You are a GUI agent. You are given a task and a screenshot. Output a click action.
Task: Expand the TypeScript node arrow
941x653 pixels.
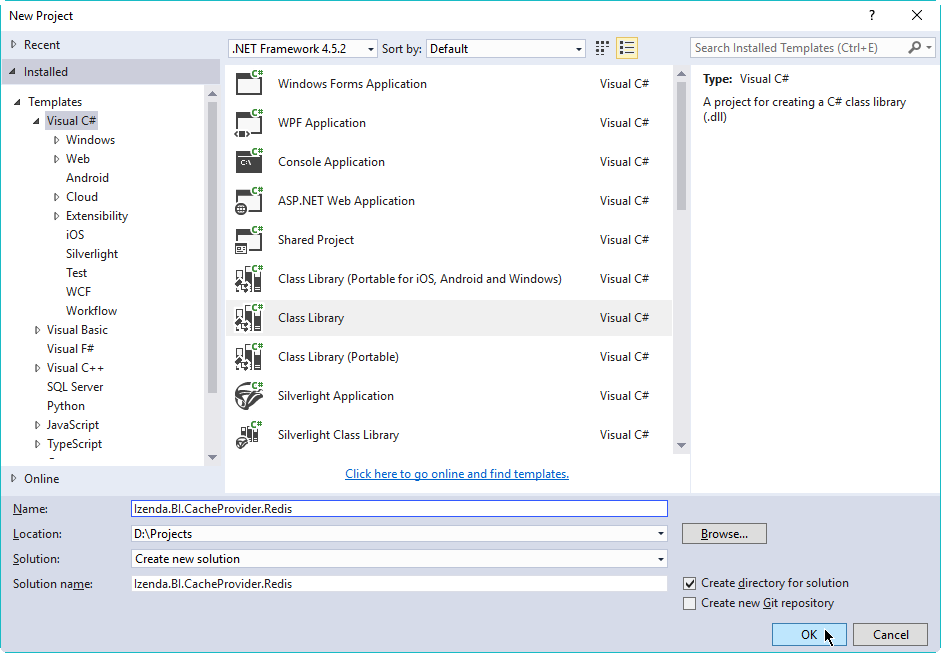pyautogui.click(x=37, y=444)
